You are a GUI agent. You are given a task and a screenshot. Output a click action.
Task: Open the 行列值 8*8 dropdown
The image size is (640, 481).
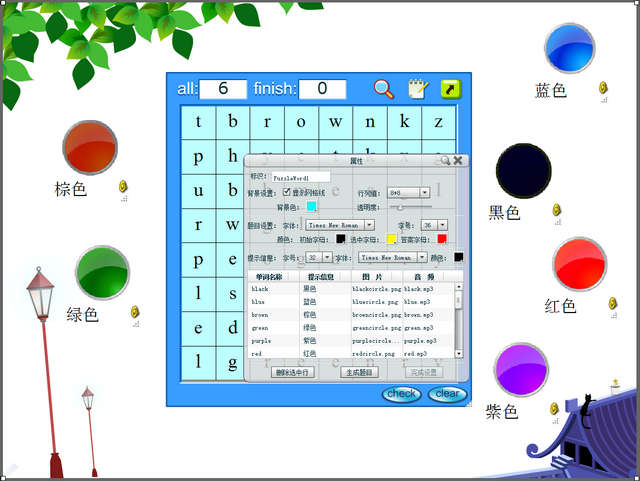tap(424, 192)
